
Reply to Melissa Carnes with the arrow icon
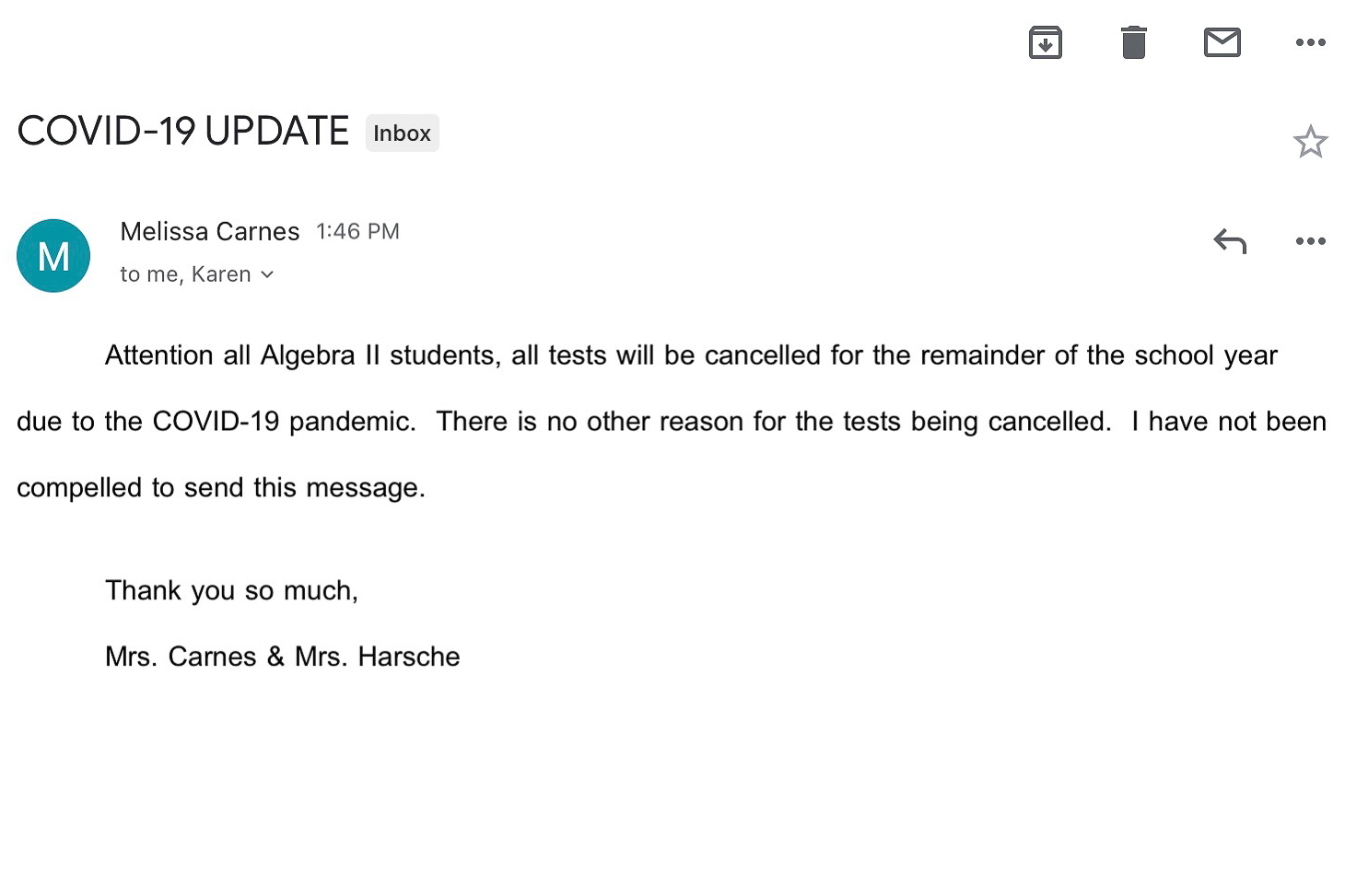tap(1230, 241)
